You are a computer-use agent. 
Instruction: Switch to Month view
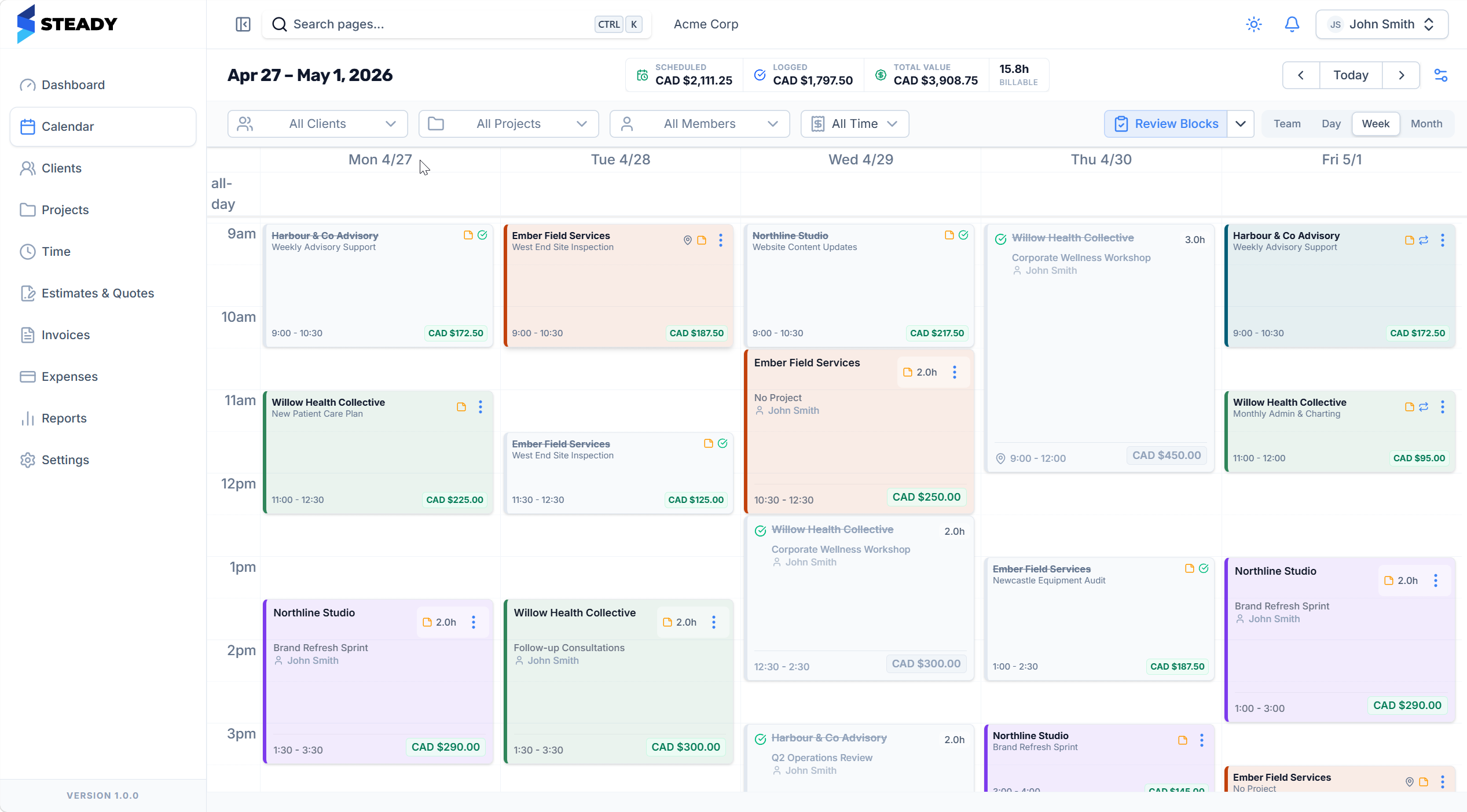[1426, 124]
